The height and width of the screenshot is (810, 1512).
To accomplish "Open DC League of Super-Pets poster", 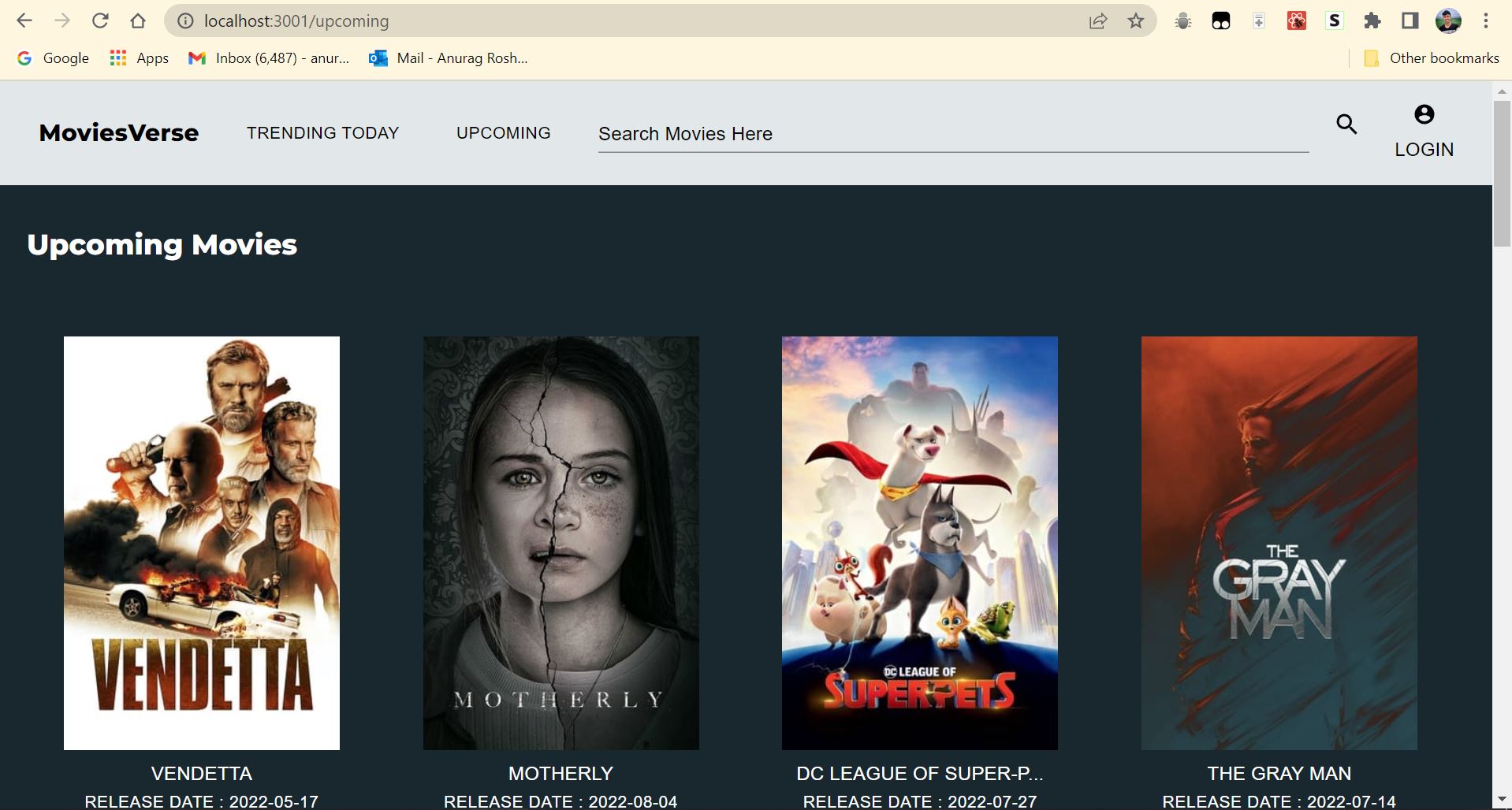I will (x=919, y=543).
